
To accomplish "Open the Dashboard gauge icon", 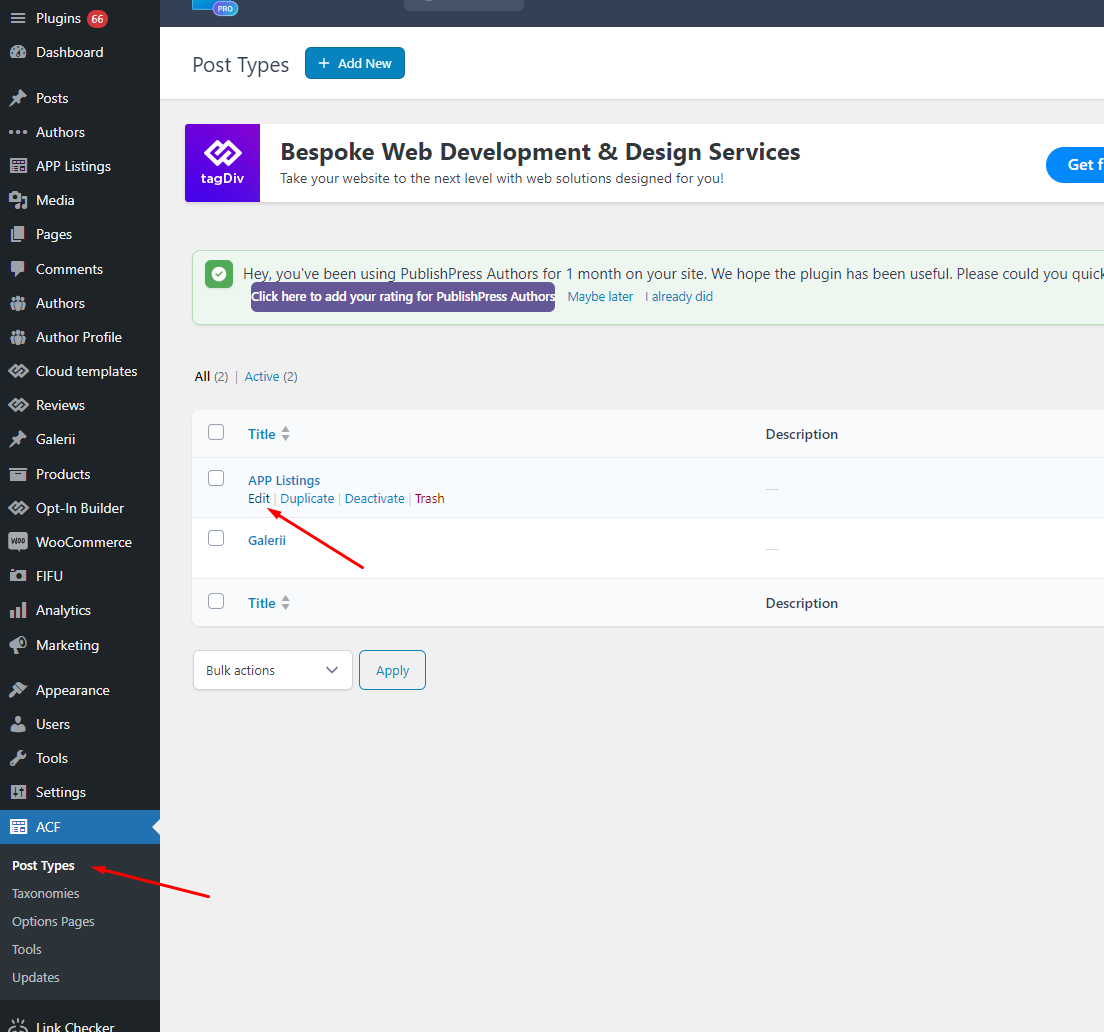I will (18, 52).
